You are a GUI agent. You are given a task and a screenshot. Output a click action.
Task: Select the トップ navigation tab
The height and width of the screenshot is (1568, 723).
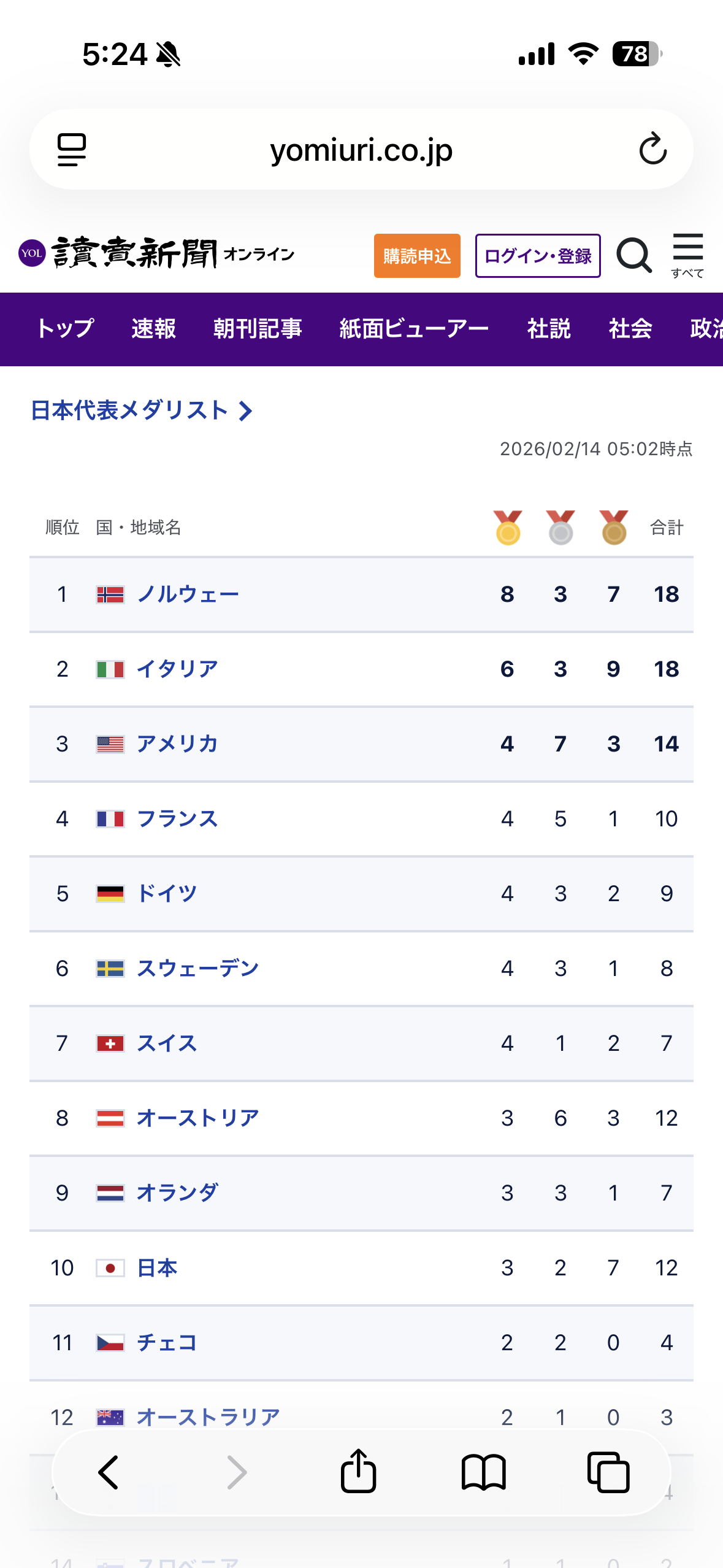coord(65,329)
